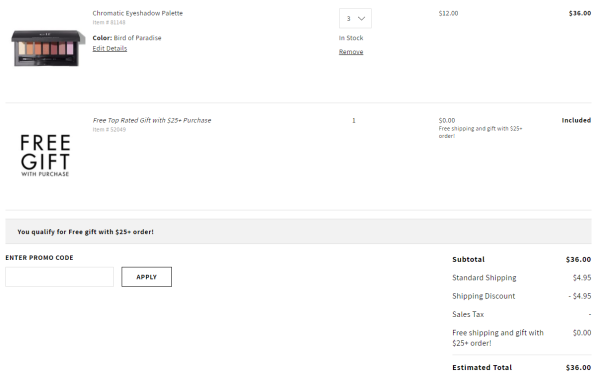This screenshot has width=600, height=375.
Task: Click the Apply promo code button
Action: (x=147, y=277)
